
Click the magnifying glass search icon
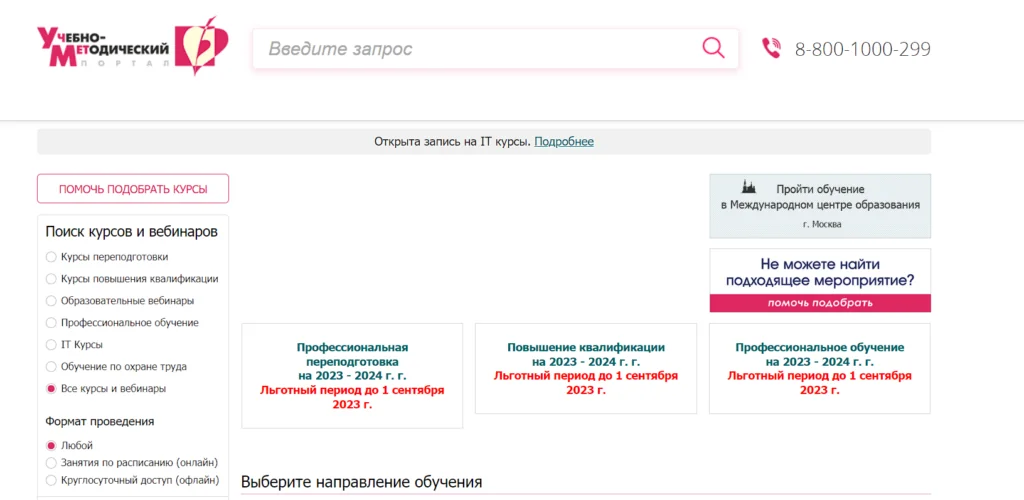713,48
